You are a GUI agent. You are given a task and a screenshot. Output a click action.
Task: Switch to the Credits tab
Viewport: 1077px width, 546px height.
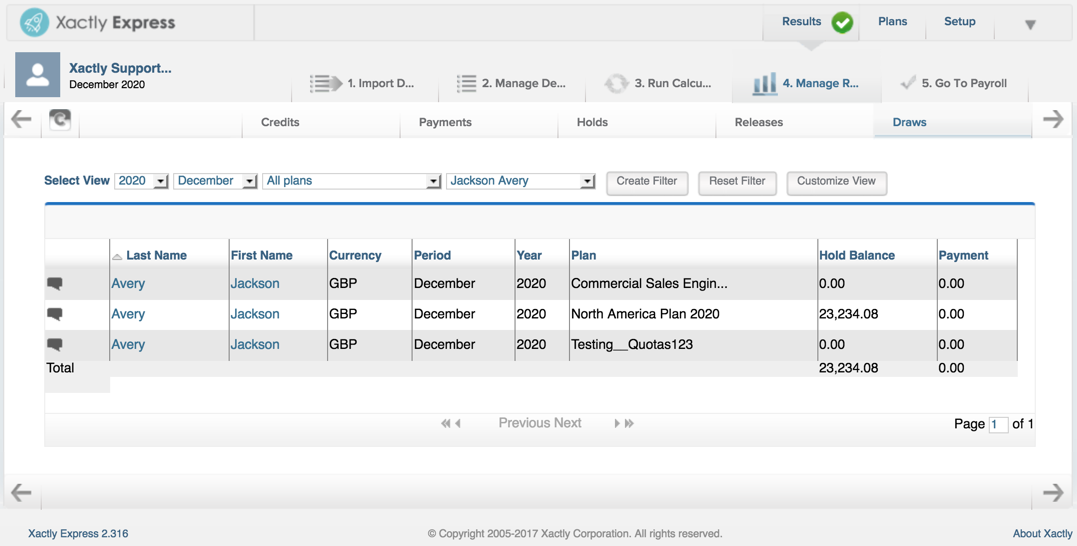coord(280,122)
